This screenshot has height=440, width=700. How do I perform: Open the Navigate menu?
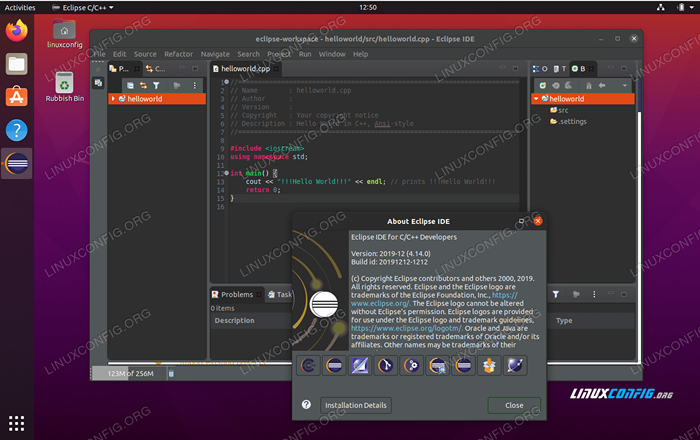point(215,54)
